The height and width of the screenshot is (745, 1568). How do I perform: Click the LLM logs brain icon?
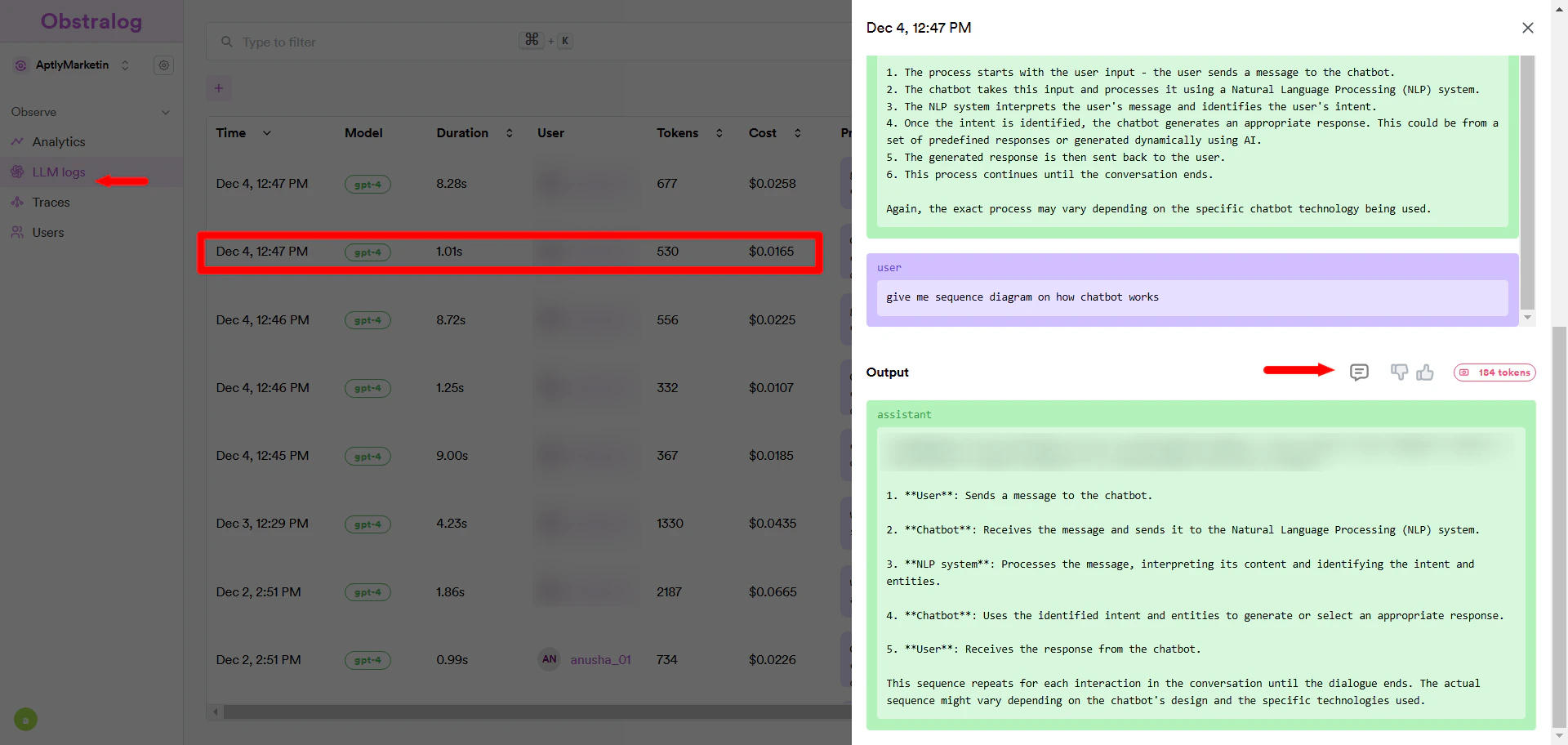(17, 172)
